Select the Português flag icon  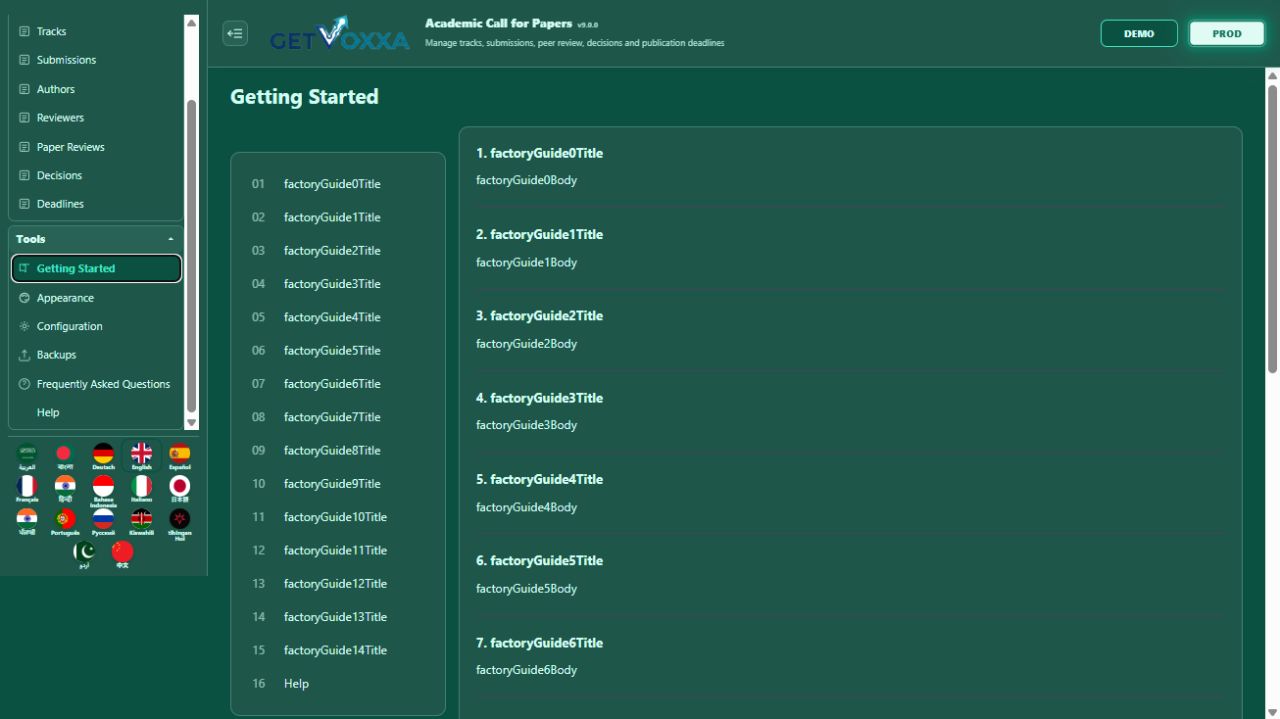click(65, 522)
